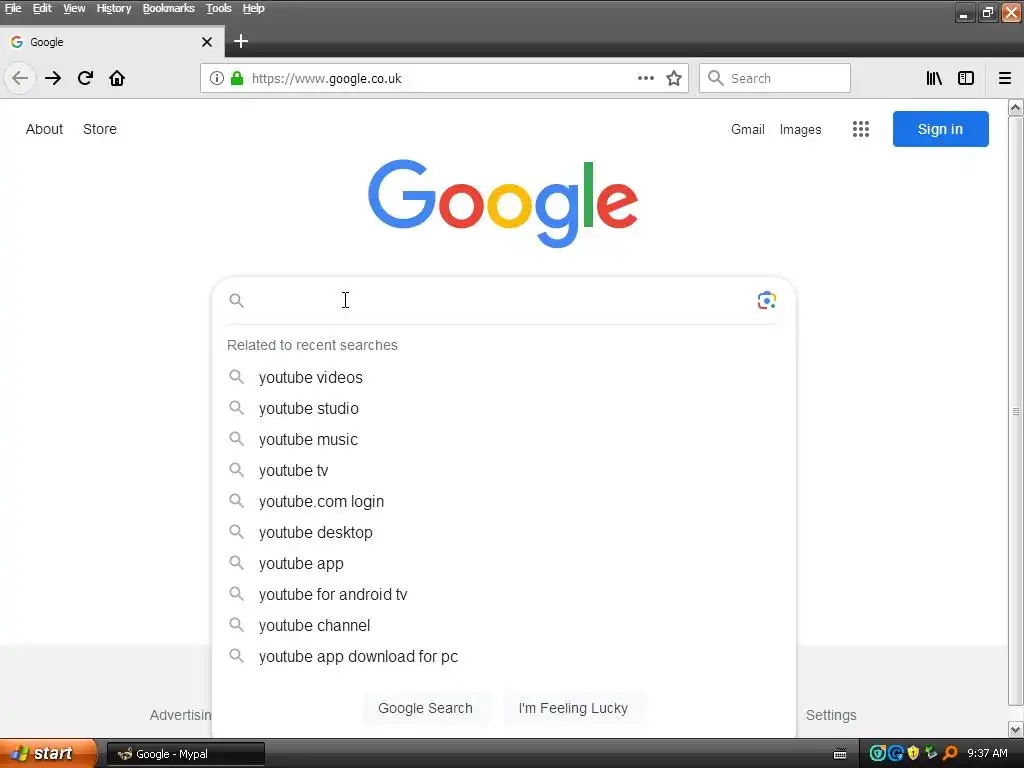
Task: Open the Bookmarks menu
Action: 168,8
